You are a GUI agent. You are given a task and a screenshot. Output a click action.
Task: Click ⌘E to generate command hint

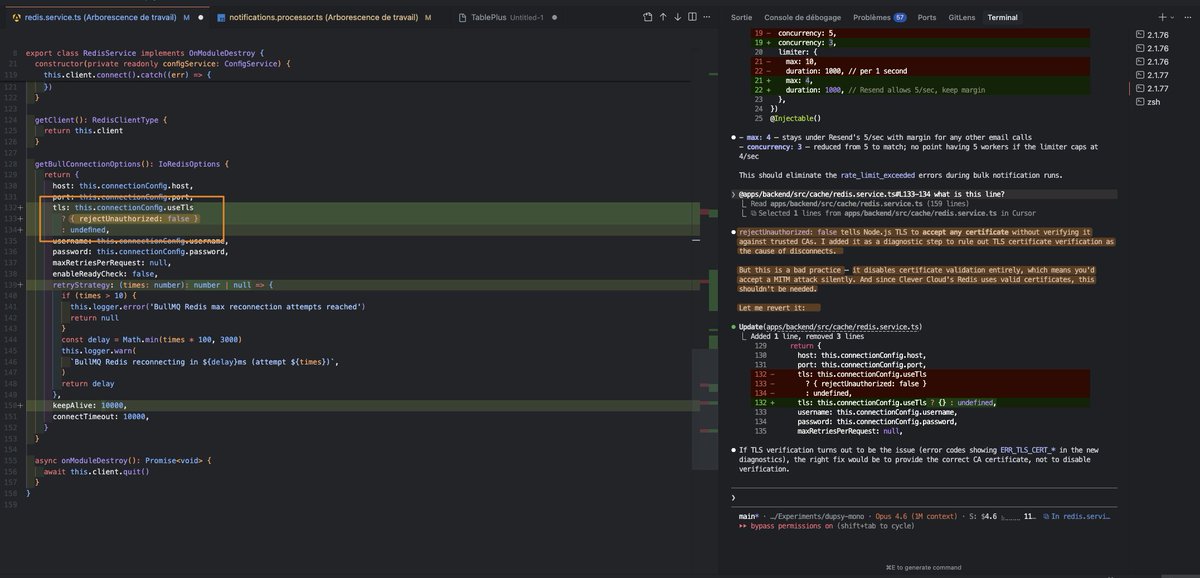(x=923, y=567)
